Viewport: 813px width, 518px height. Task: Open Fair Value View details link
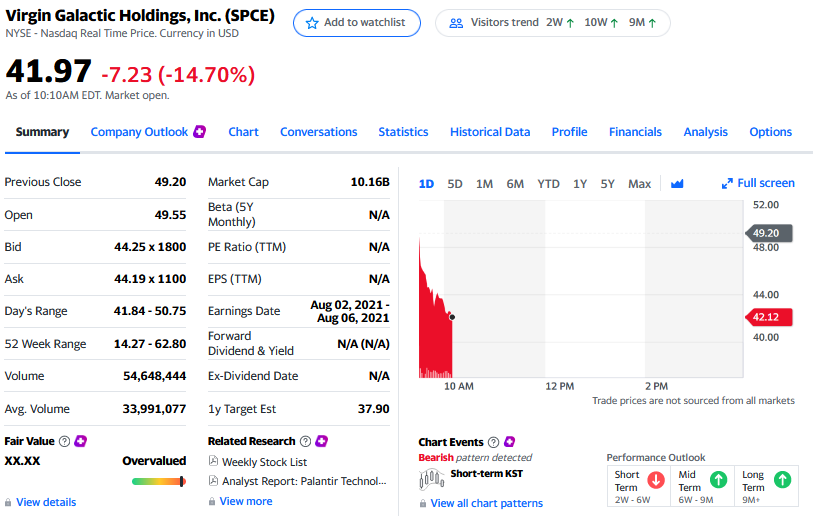point(46,502)
